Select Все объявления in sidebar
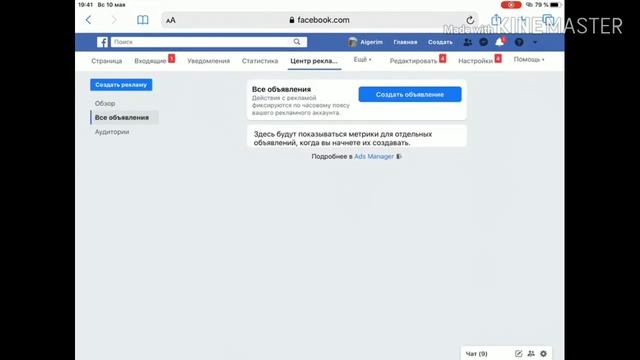 click(124, 118)
